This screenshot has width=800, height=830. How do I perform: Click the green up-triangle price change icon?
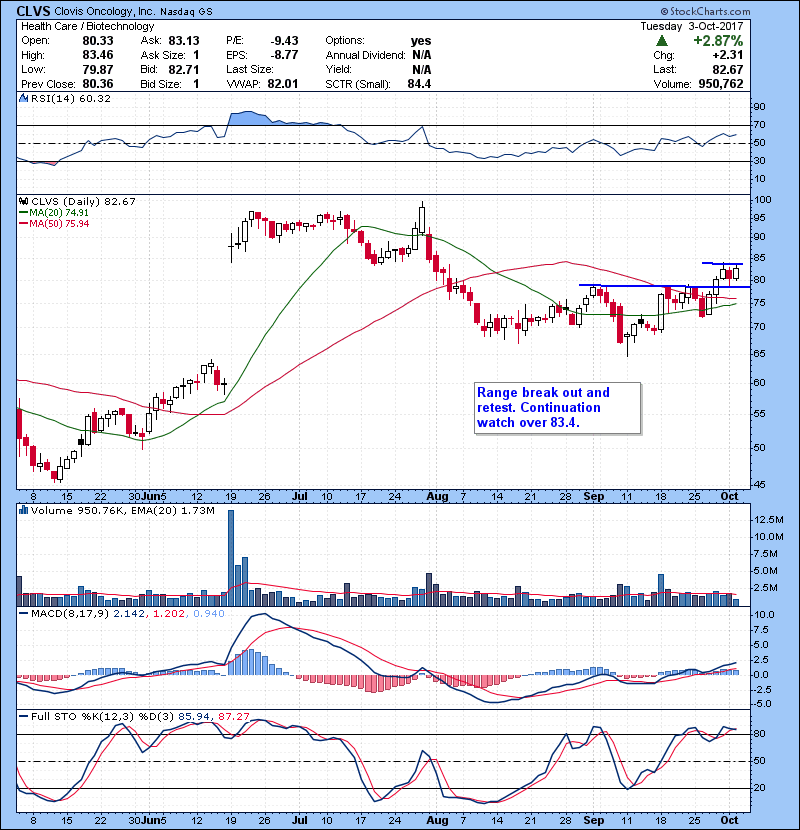661,41
